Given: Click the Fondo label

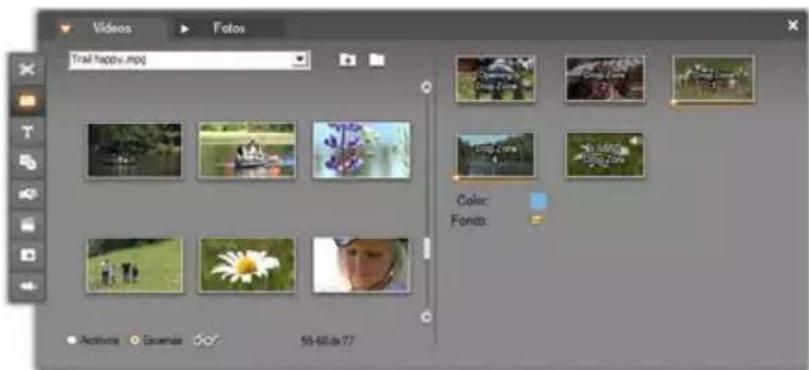Looking at the screenshot, I should [x=469, y=220].
